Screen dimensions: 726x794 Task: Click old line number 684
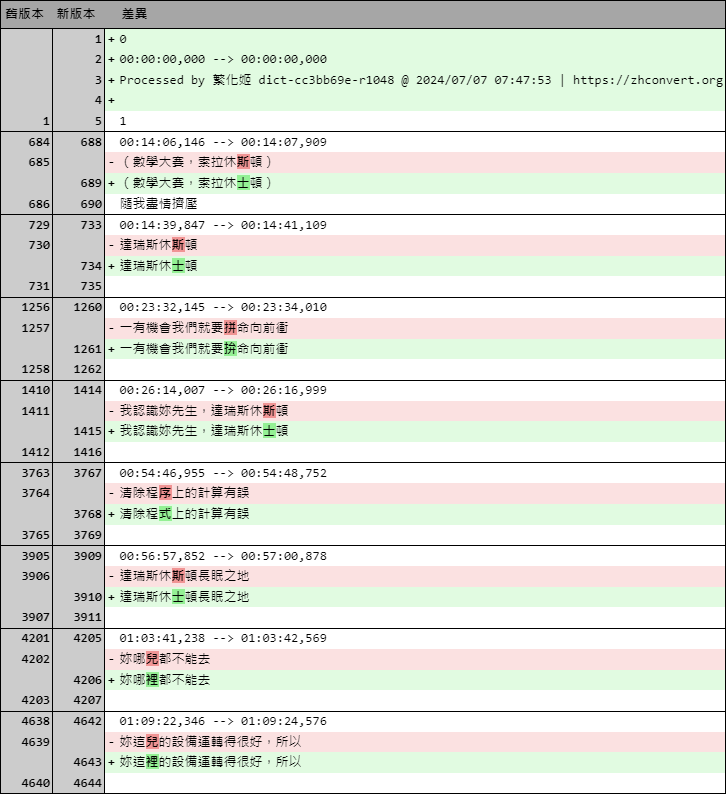[39, 142]
